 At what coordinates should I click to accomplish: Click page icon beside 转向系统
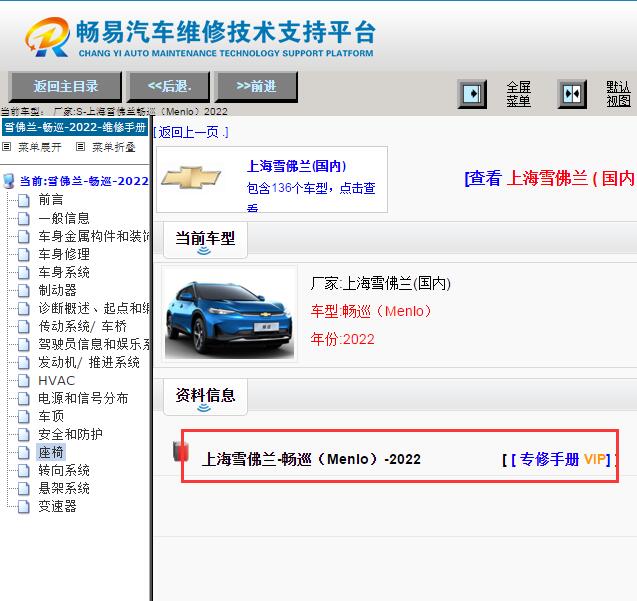tap(24, 470)
